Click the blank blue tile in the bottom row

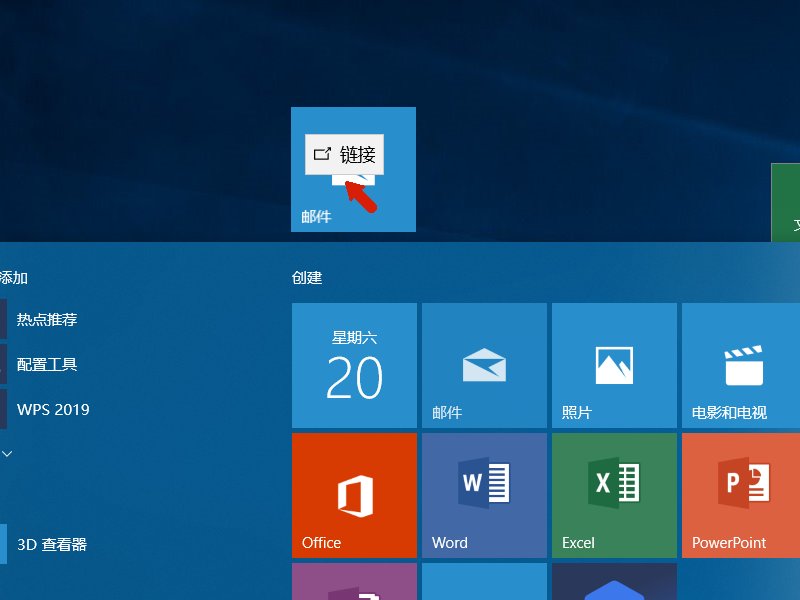click(484, 582)
